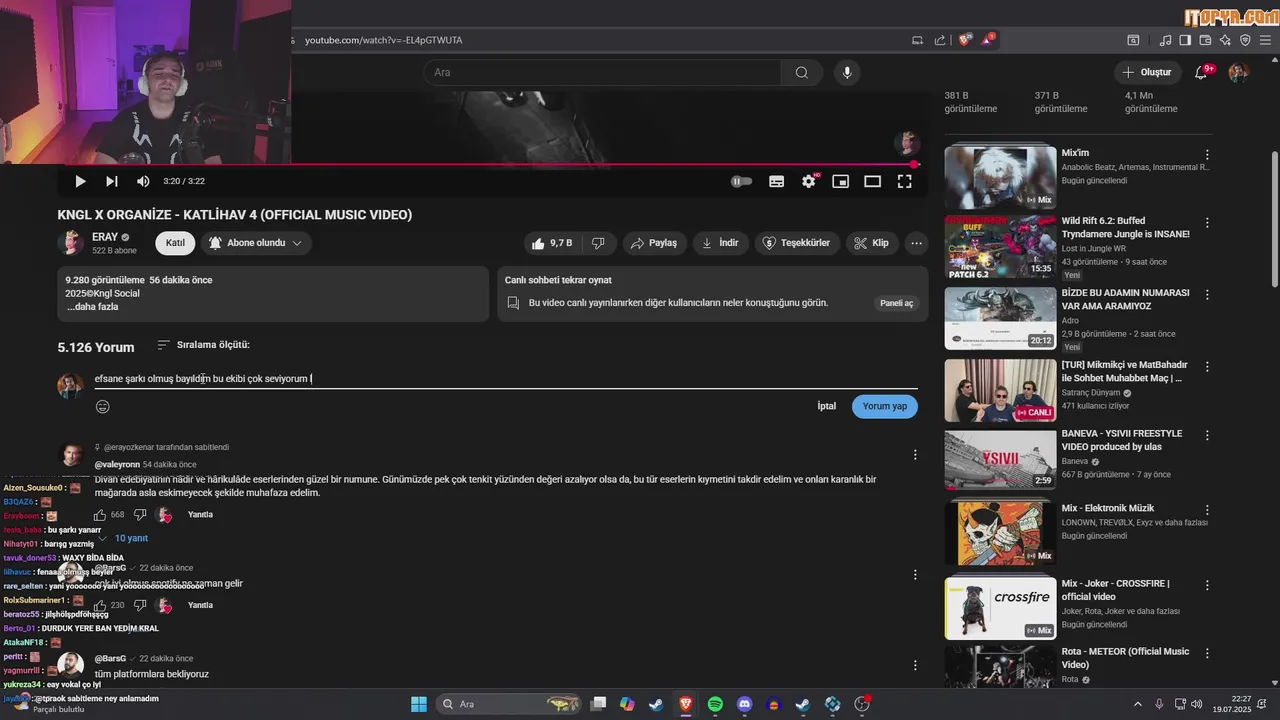Viewport: 1280px width, 720px height.
Task: Enable theater mode view
Action: point(872,181)
